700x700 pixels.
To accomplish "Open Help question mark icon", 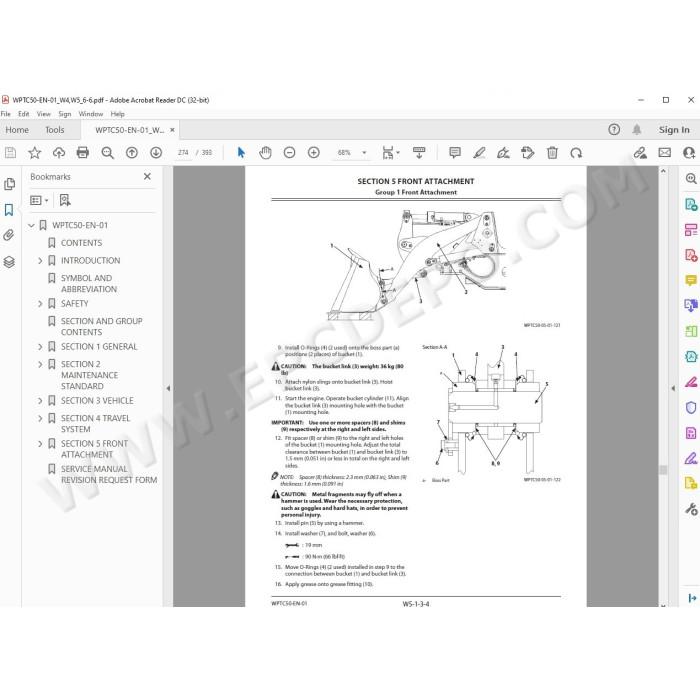I will point(614,129).
